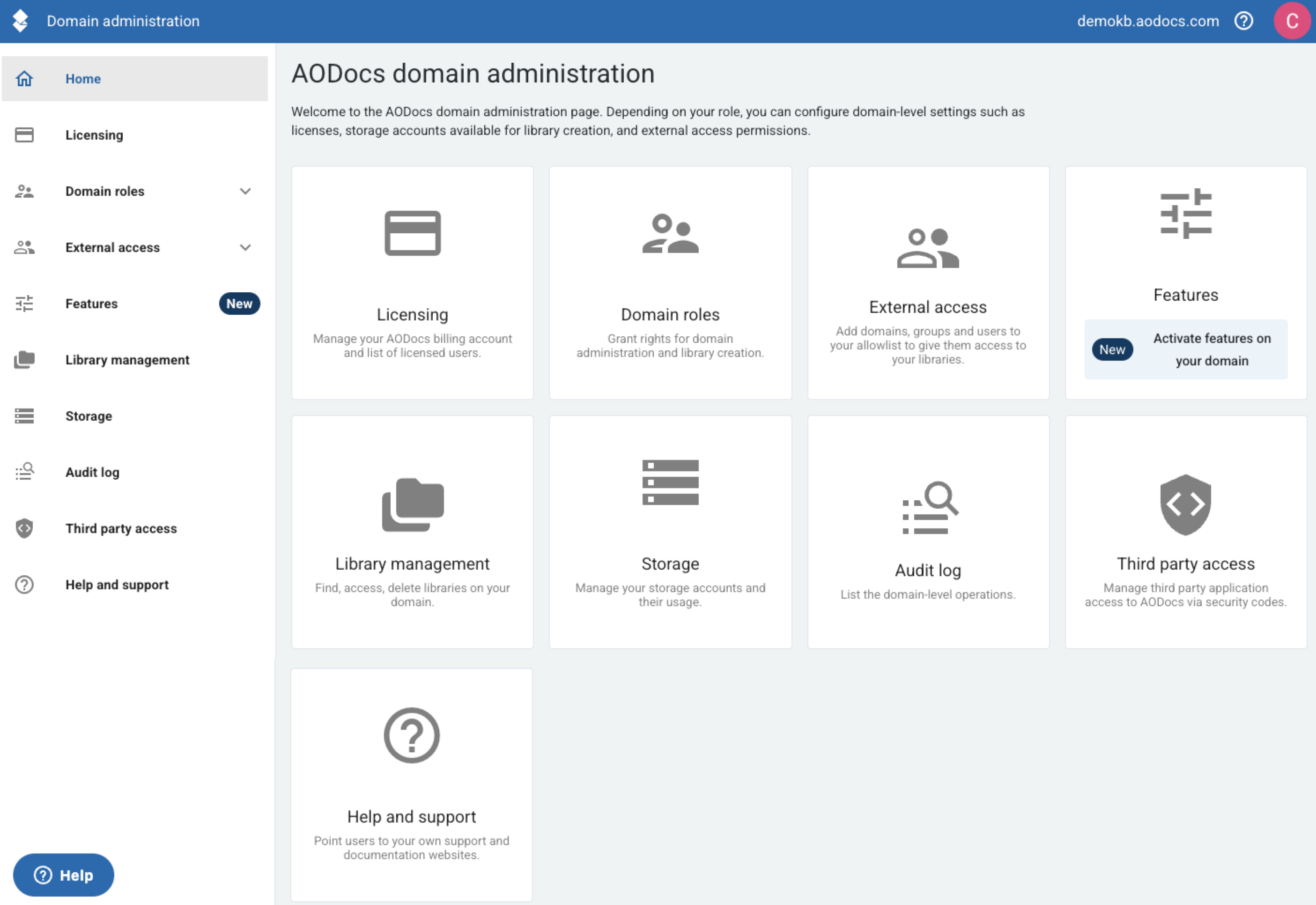Click the Domain roles people icon in sidebar

24,191
